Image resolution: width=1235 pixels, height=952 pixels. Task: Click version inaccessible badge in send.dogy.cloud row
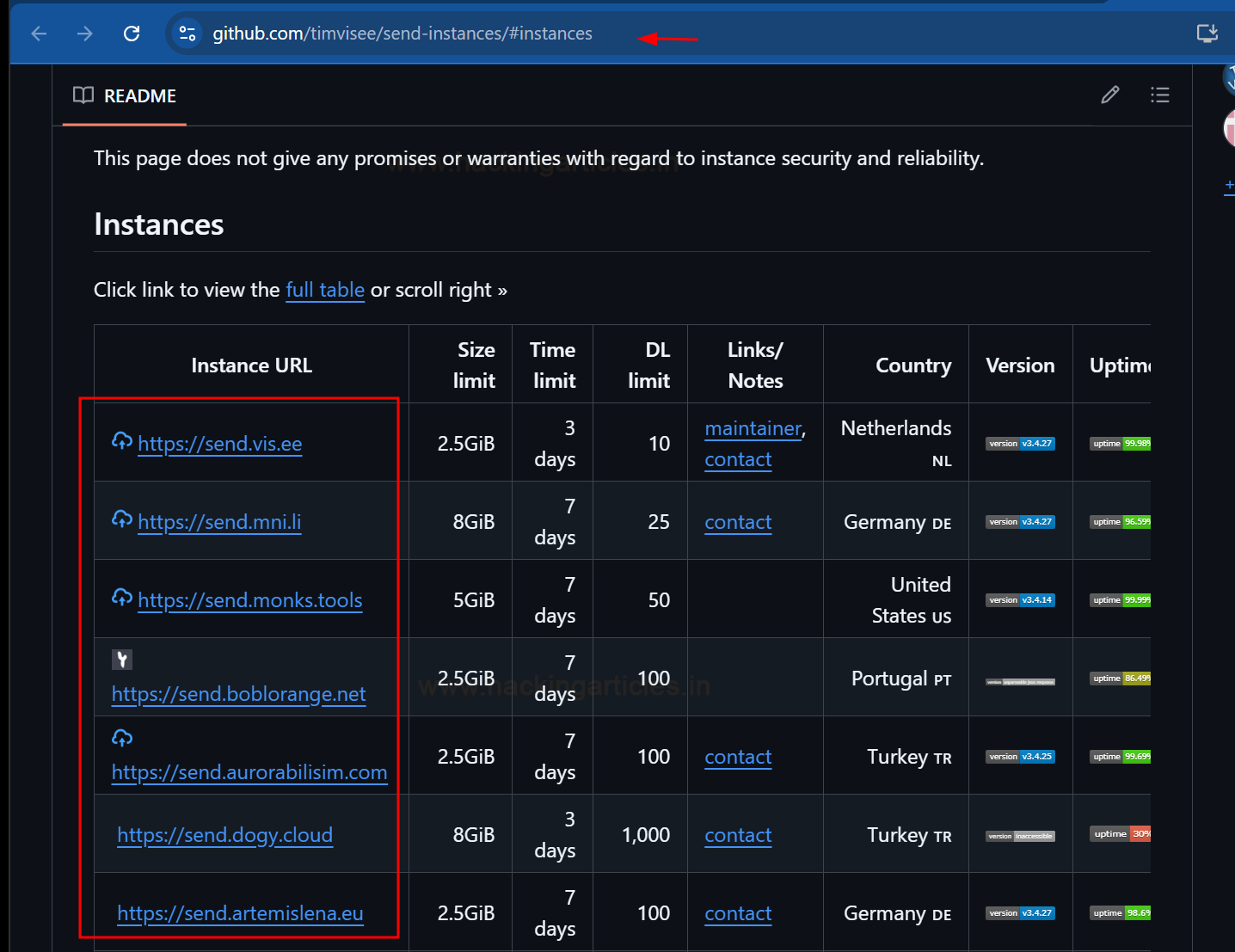tap(1020, 836)
